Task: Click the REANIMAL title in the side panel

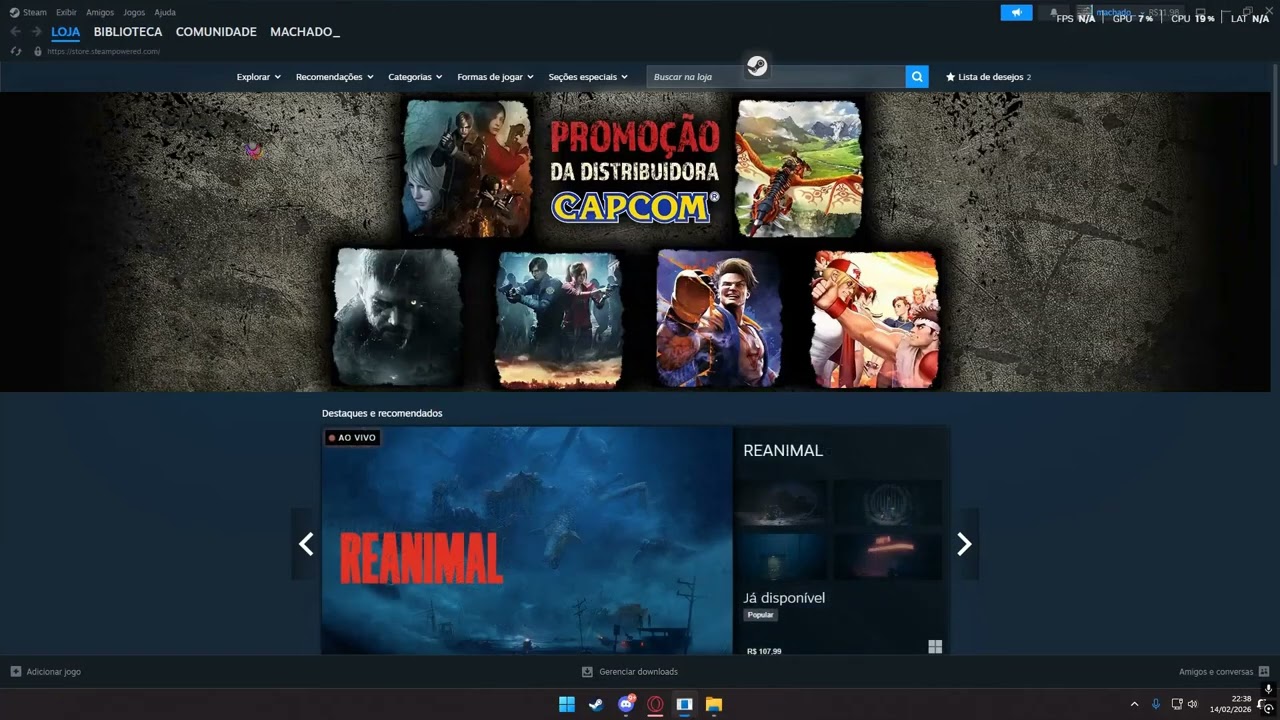Action: [783, 451]
